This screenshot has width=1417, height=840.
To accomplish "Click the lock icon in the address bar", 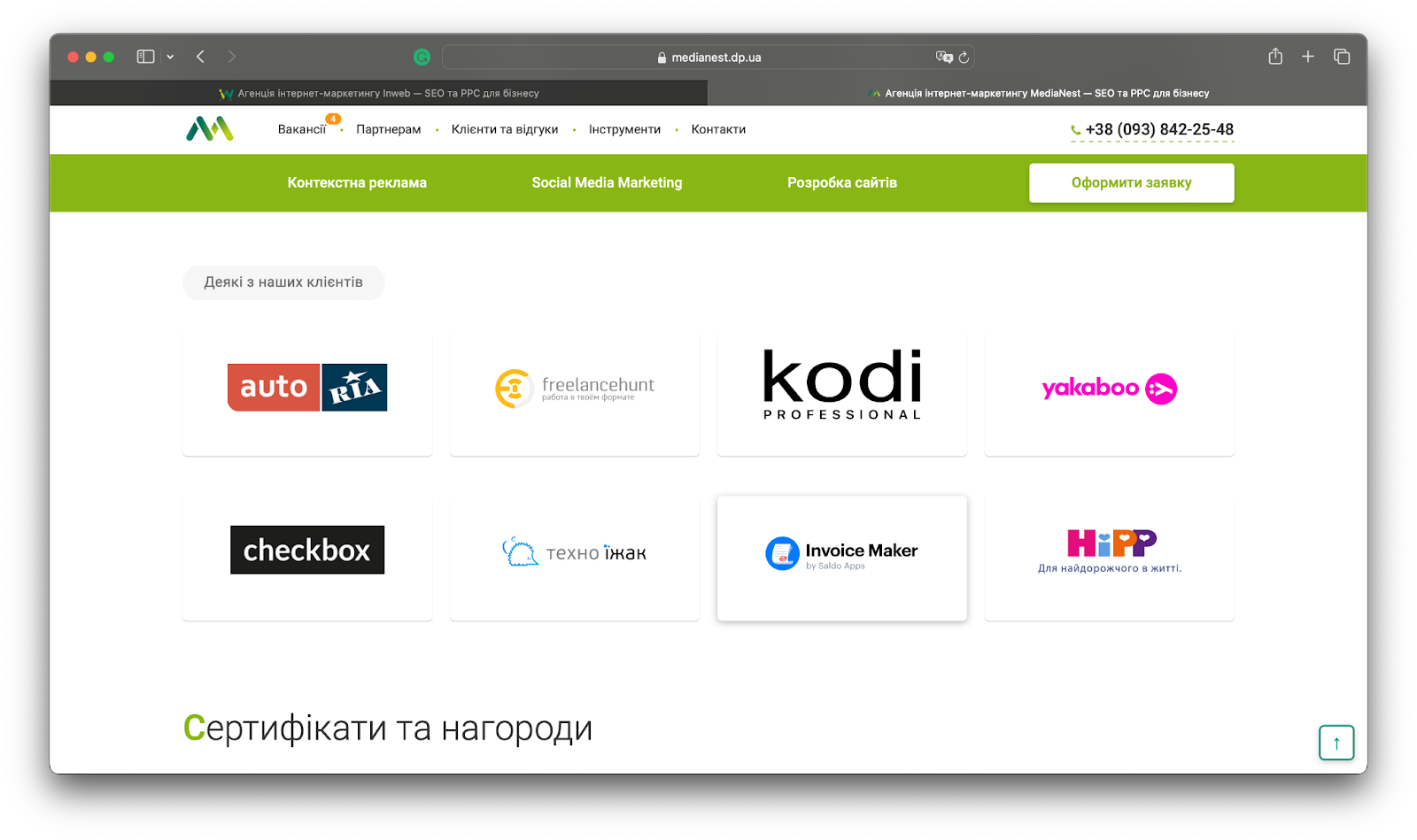I will [662, 58].
